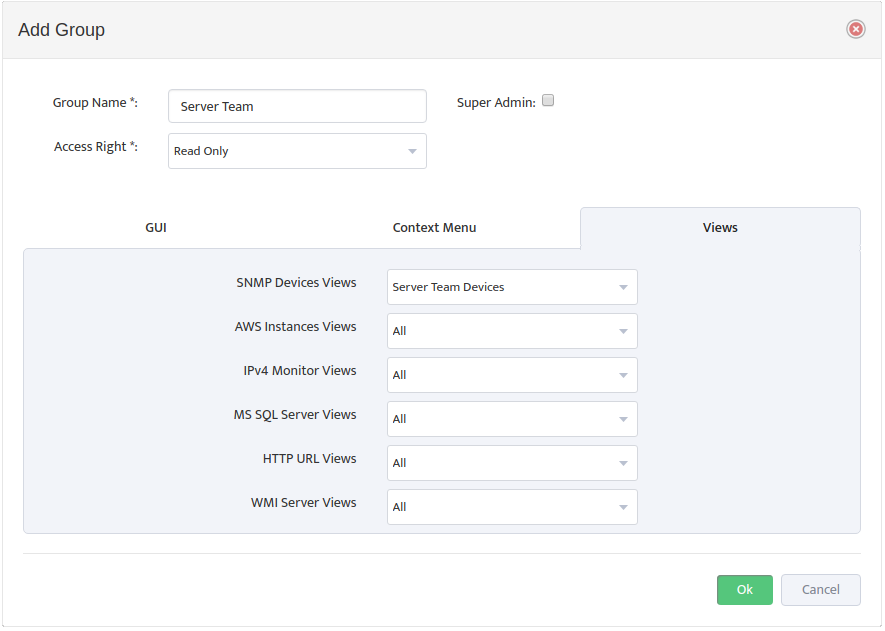This screenshot has width=885, height=631.
Task: Click the arrow icon in Access Right field
Action: (412, 151)
